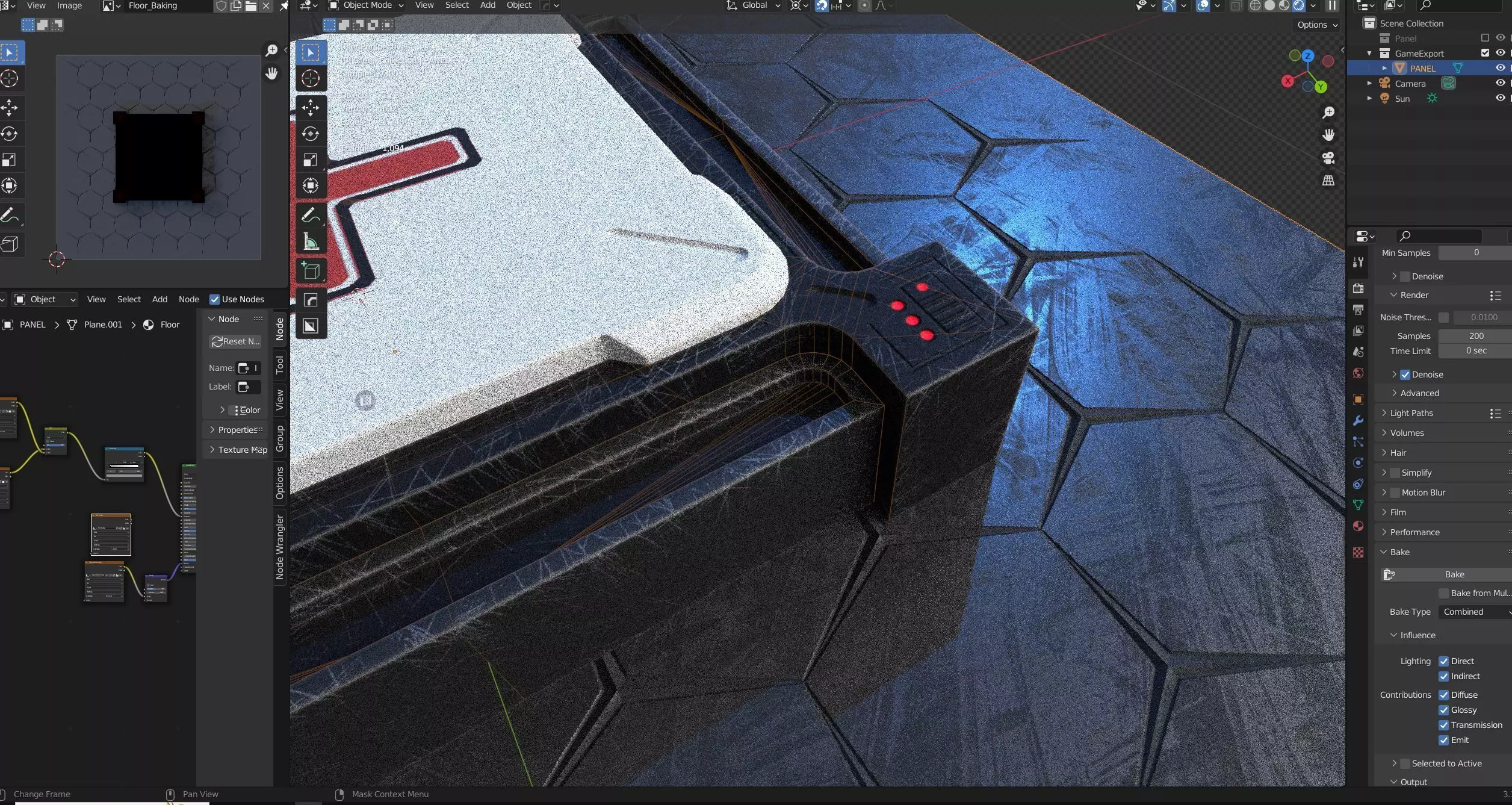
Task: Open the image editor Image menu
Action: point(69,5)
